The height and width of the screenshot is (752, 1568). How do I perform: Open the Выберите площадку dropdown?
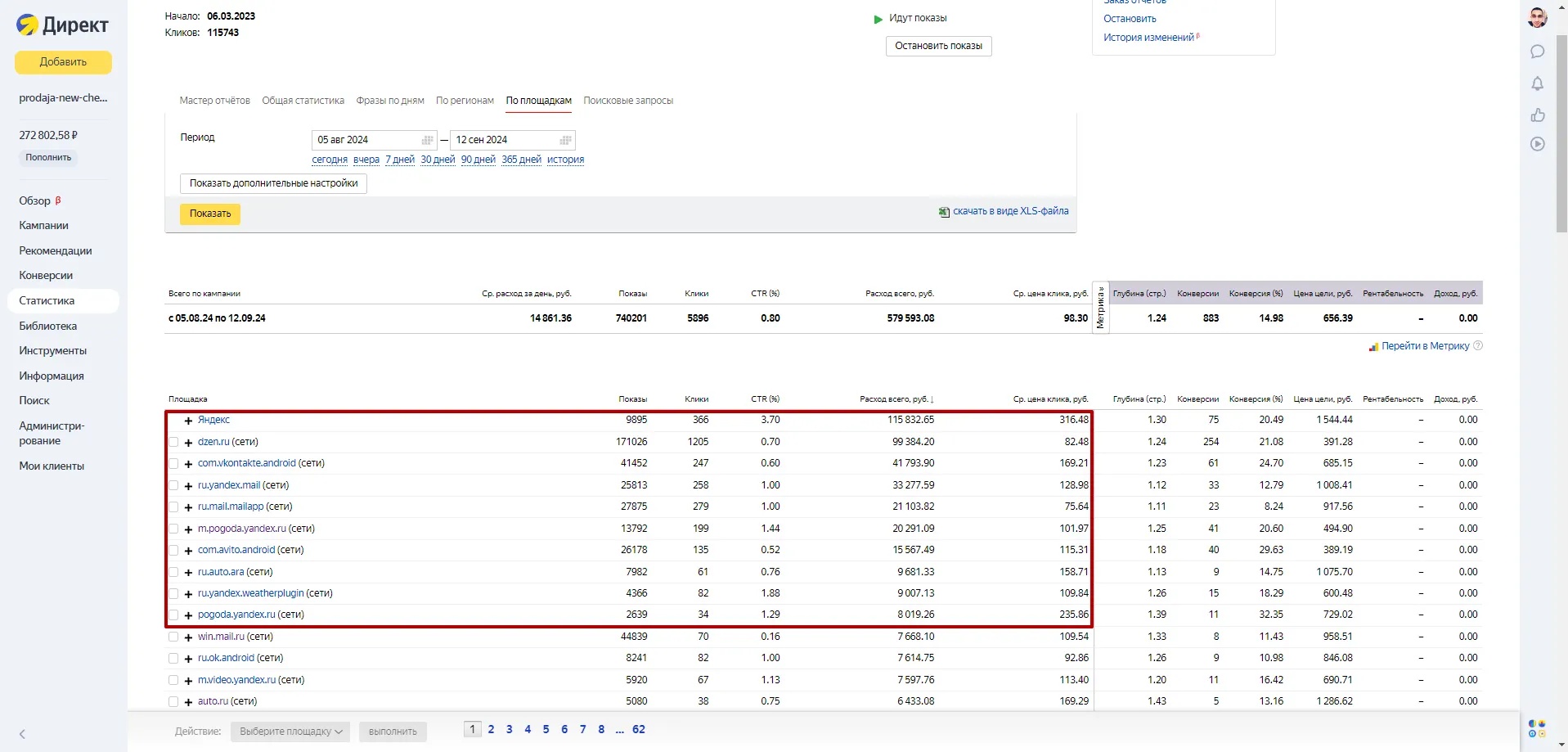click(x=290, y=732)
